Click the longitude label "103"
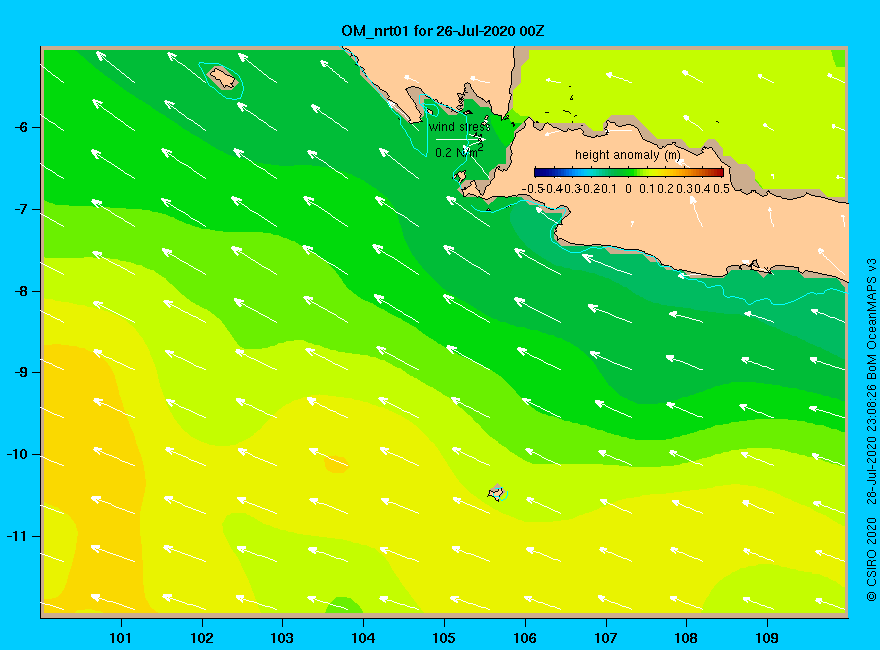The width and height of the screenshot is (880, 650). pyautogui.click(x=282, y=638)
